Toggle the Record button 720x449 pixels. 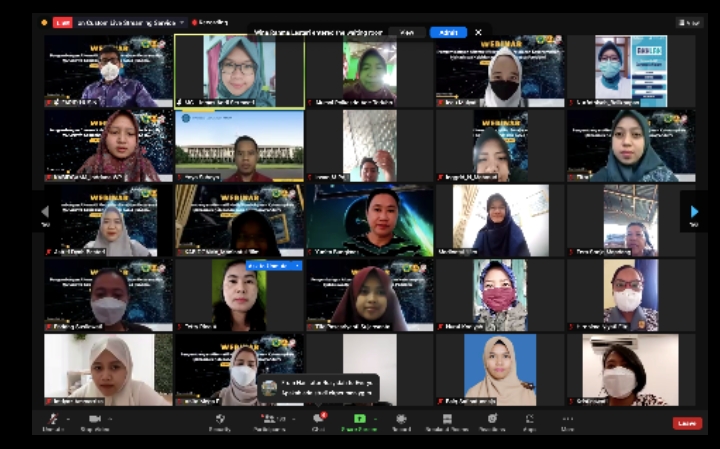coord(401,422)
